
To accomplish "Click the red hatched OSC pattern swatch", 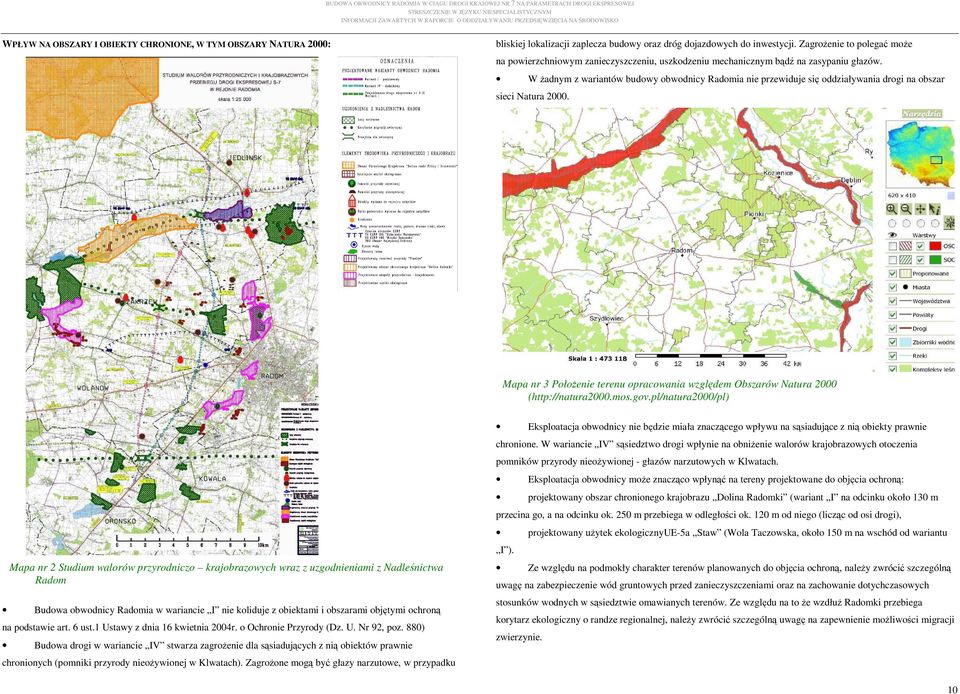I will pyautogui.click(x=906, y=246).
